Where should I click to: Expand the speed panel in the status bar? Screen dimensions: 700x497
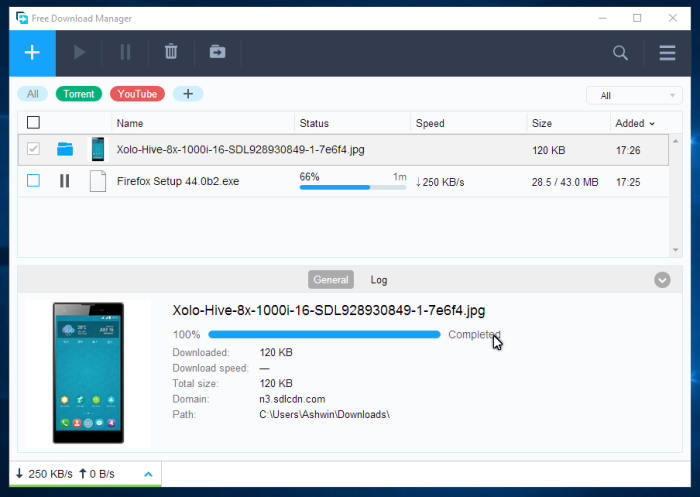coord(149,474)
